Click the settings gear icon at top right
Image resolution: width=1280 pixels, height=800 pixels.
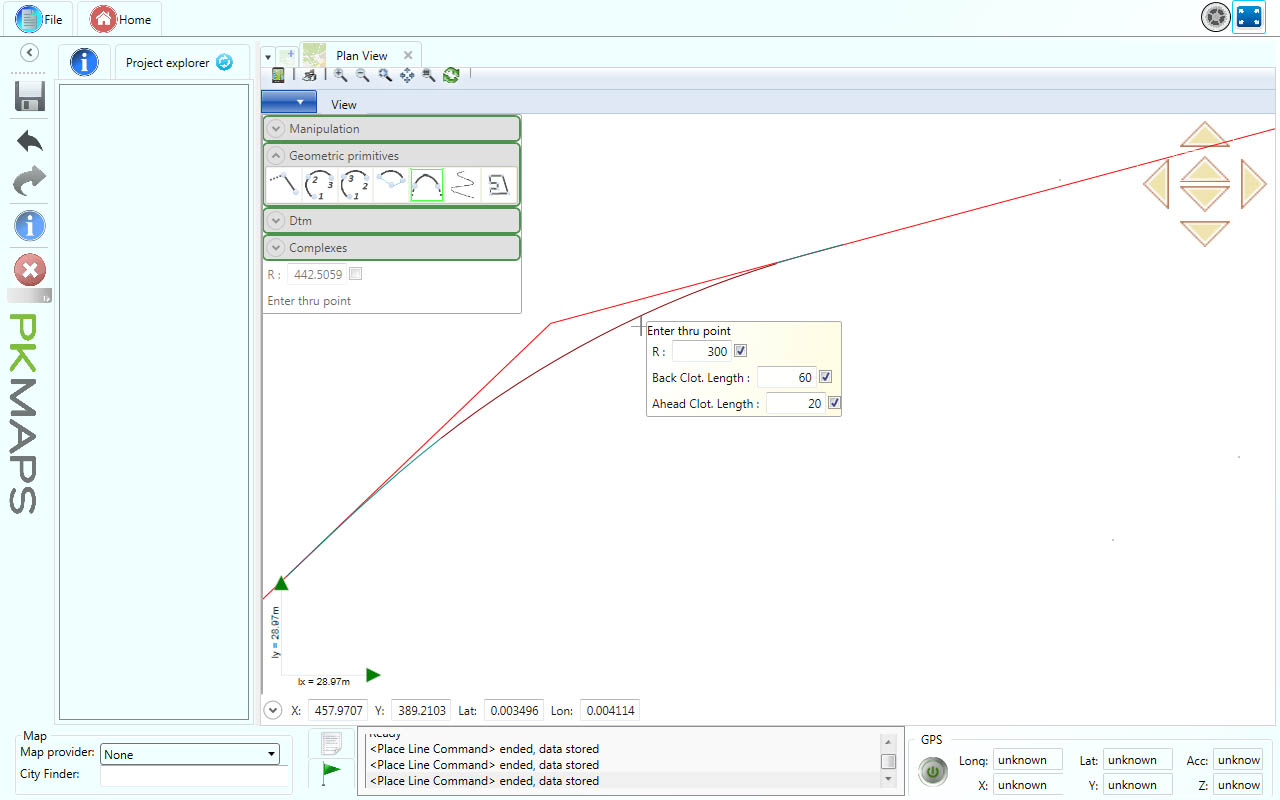pos(1215,17)
